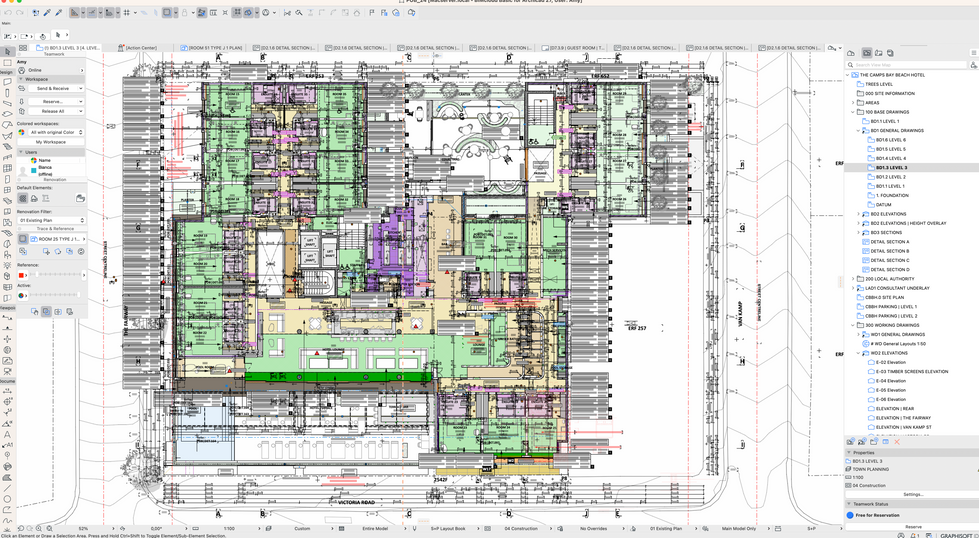The width and height of the screenshot is (979, 538).
Task: Open the 04 Construction layer combination bottom bar
Action: click(x=521, y=529)
